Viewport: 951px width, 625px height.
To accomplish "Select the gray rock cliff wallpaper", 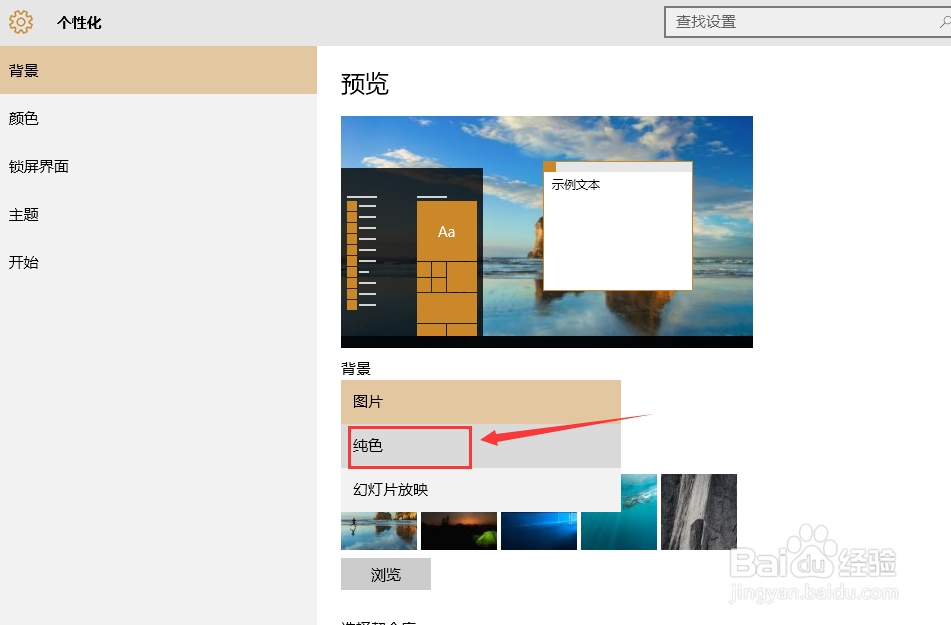I will pos(698,512).
